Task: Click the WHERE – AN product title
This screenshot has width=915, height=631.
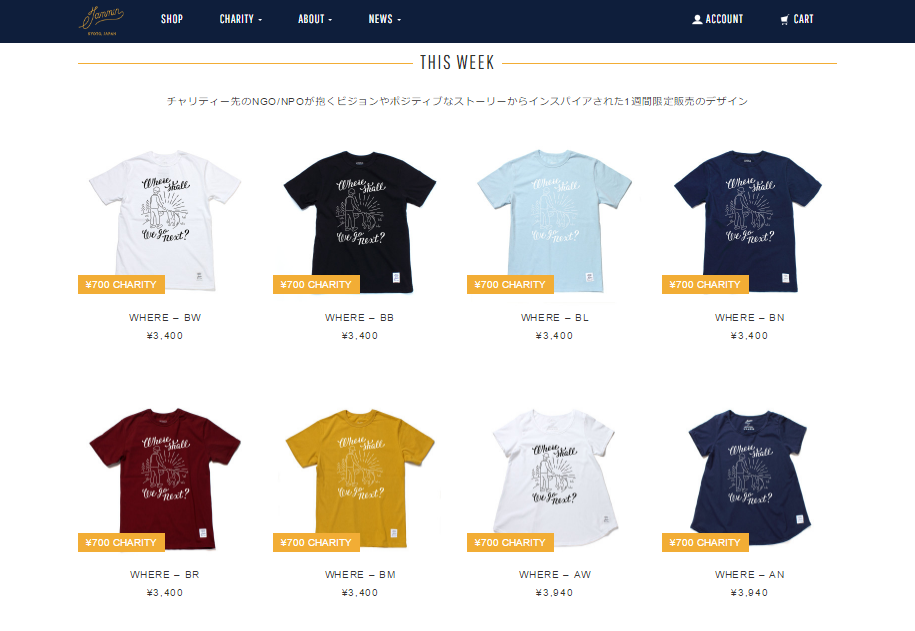Action: pos(749,574)
